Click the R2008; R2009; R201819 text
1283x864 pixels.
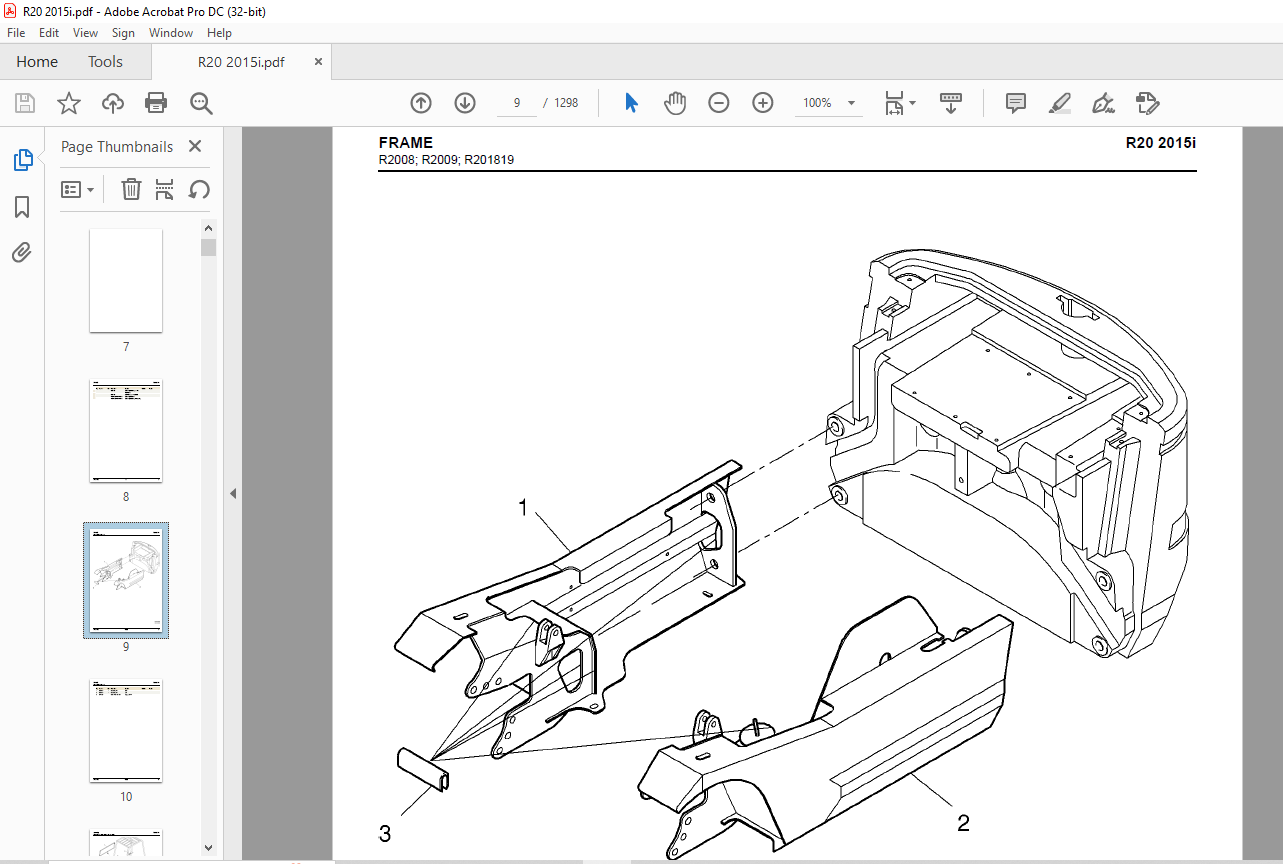point(446,160)
